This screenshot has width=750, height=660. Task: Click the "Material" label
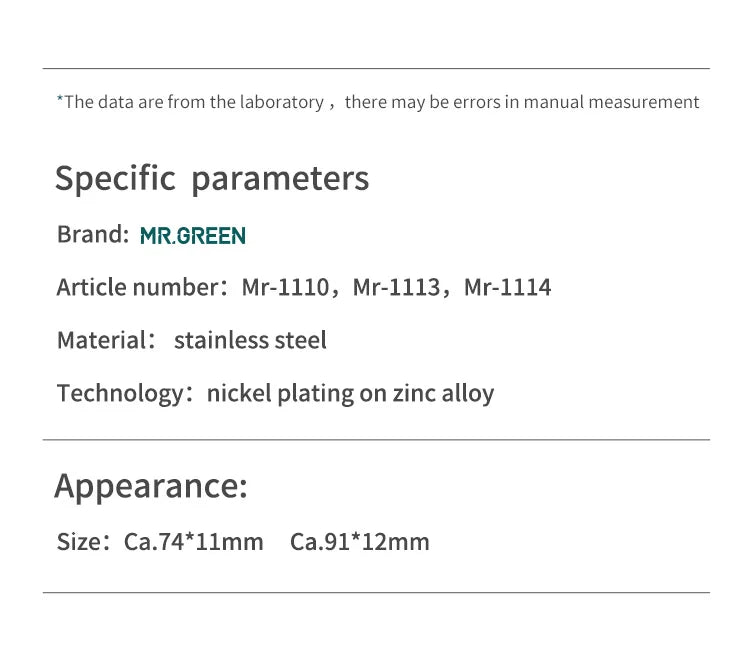(x=101, y=340)
